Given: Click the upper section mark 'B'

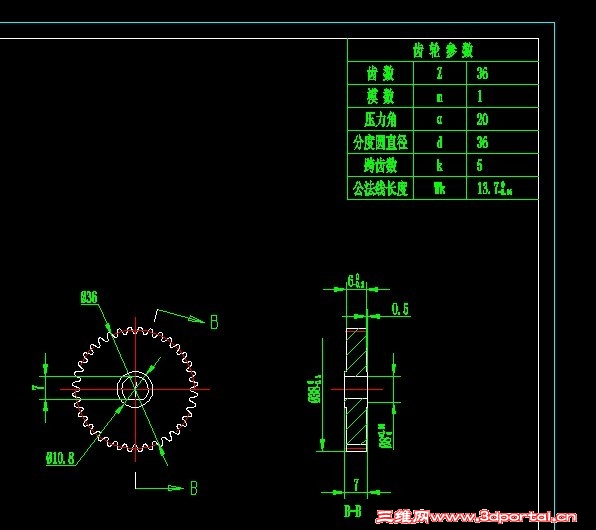Looking at the screenshot, I should point(214,322).
